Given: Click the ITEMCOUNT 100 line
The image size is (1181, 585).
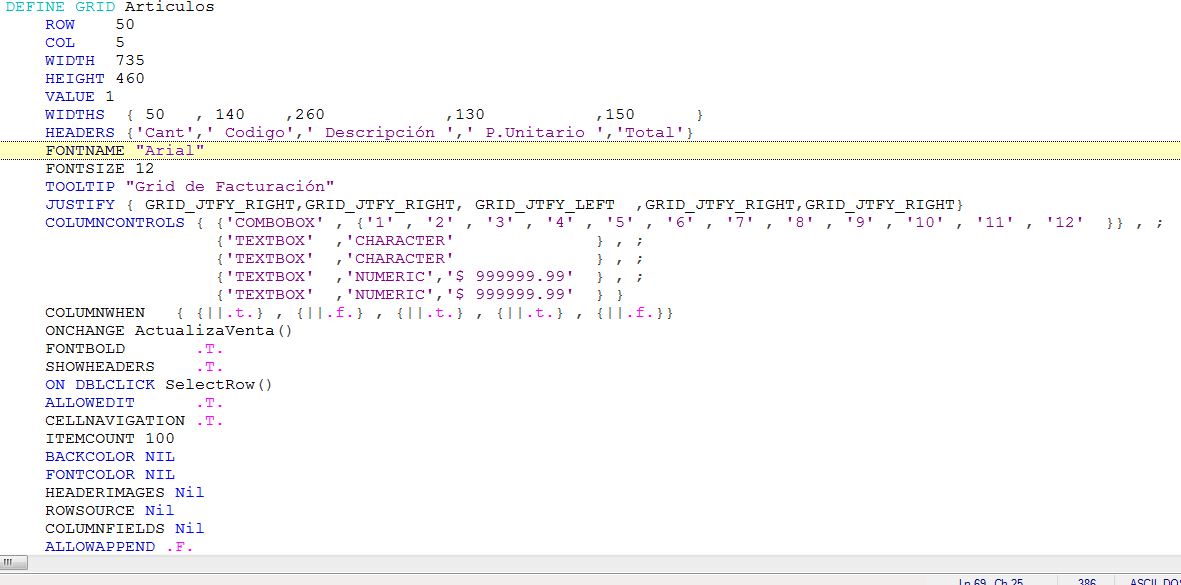Looking at the screenshot, I should click(109, 438).
